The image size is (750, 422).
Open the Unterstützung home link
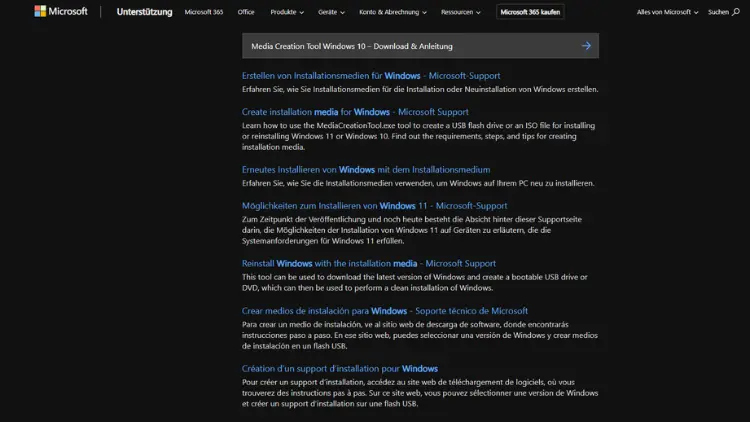pyautogui.click(x=144, y=12)
